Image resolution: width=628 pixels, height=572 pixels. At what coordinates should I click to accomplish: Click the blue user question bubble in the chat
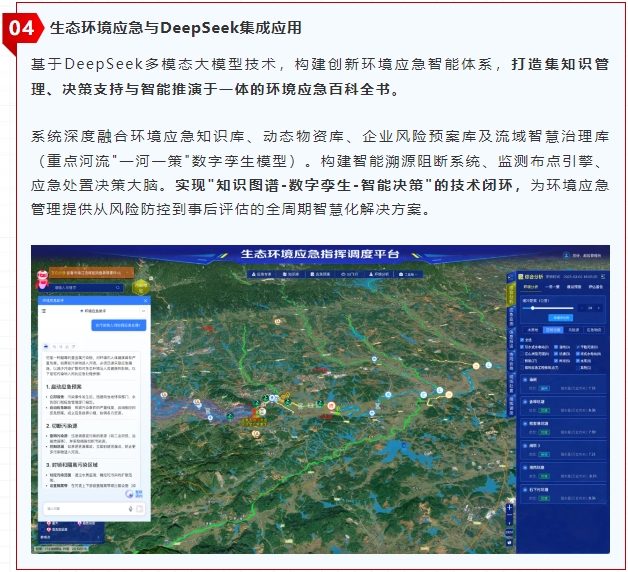[x=119, y=325]
